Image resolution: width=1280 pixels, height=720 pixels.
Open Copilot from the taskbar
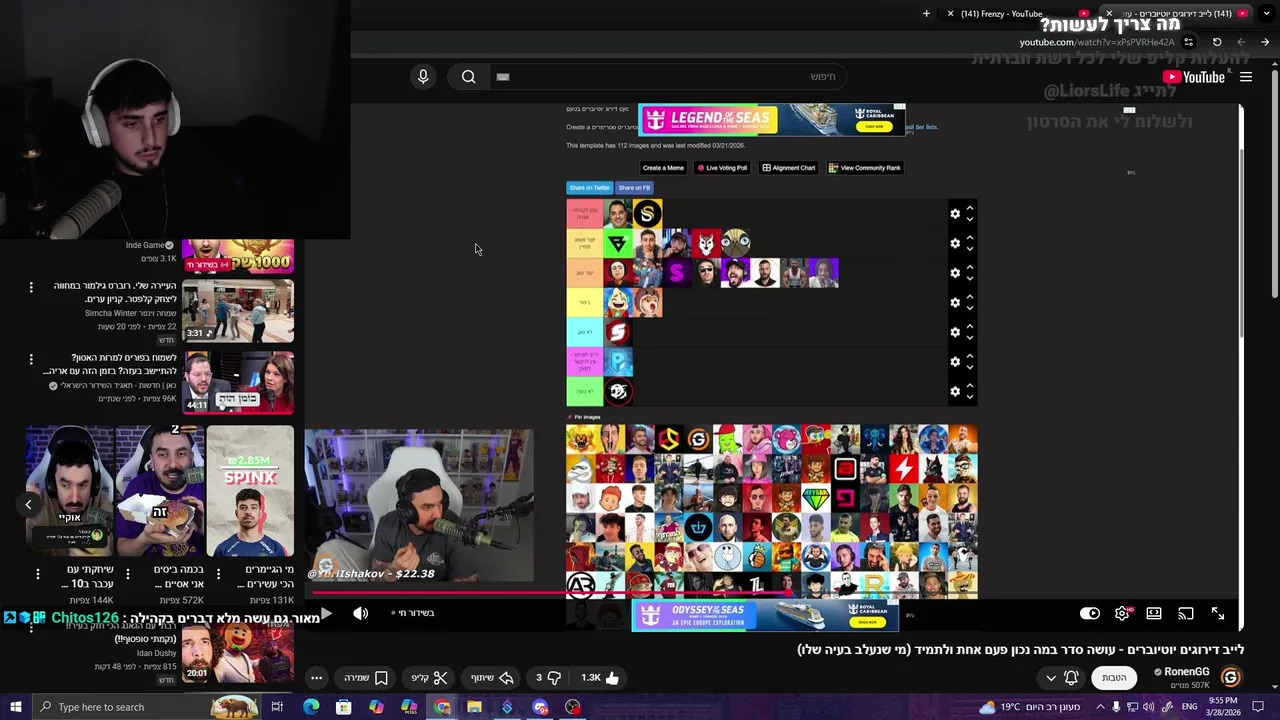(x=376, y=707)
